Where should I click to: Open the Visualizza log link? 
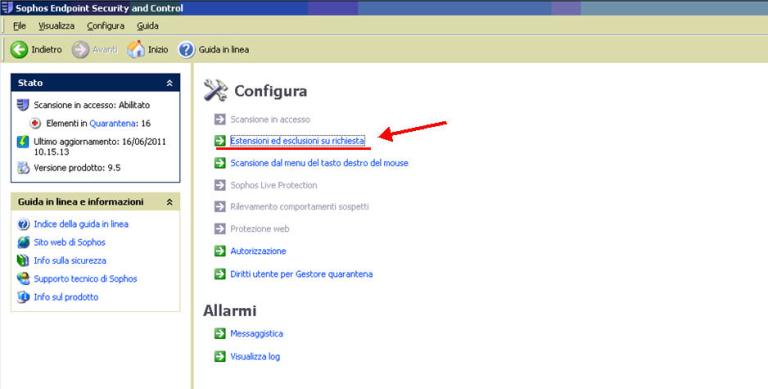pyautogui.click(x=255, y=357)
